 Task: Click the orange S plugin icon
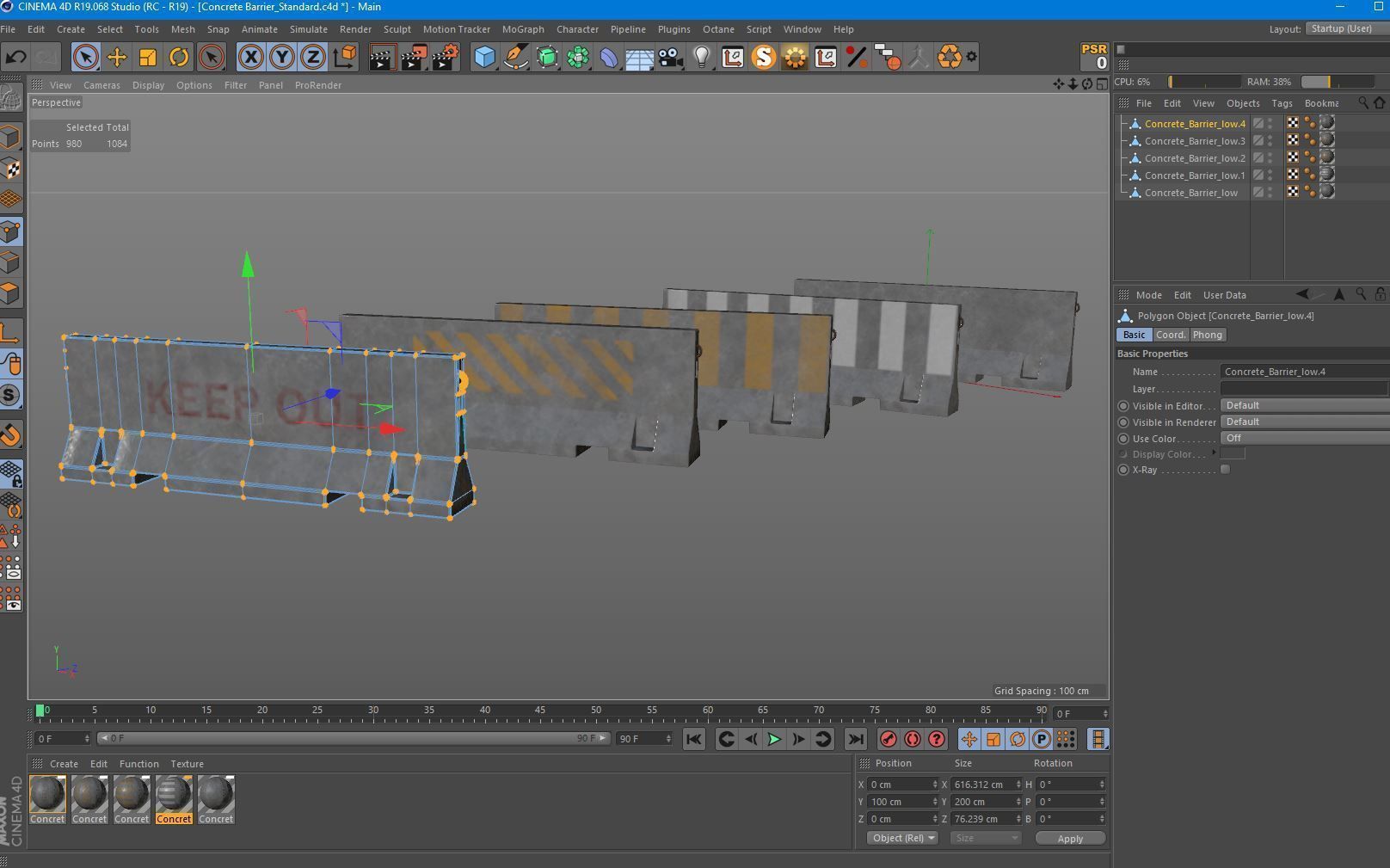763,58
